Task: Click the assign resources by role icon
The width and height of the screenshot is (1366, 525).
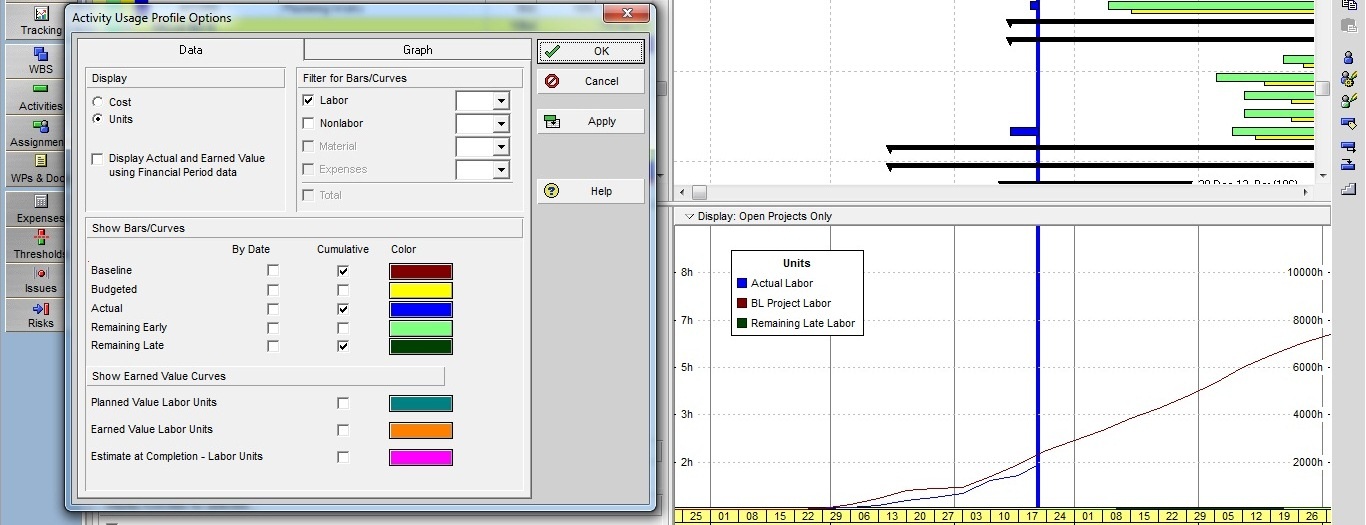Action: (x=1348, y=79)
